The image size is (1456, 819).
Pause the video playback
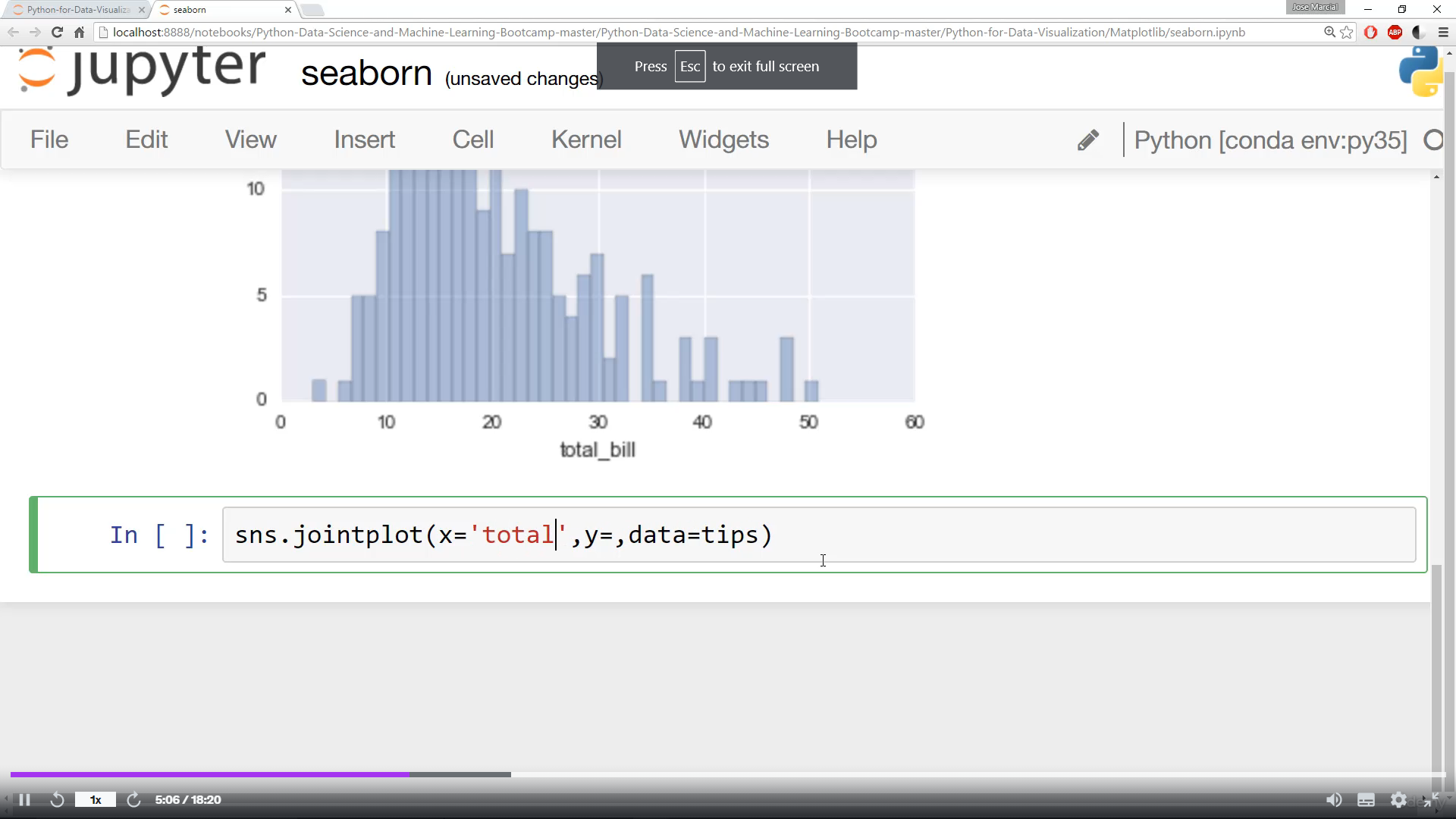[x=24, y=800]
